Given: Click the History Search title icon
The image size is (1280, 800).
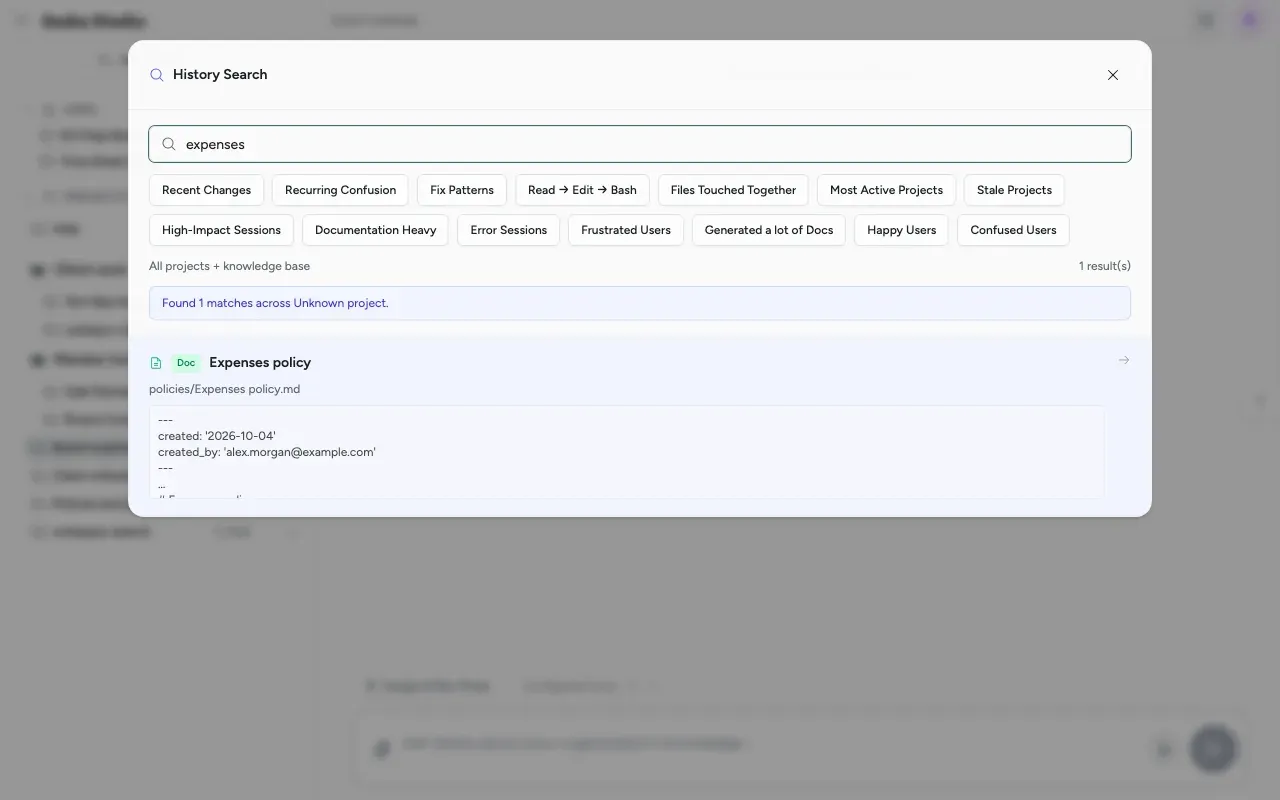Looking at the screenshot, I should point(157,75).
